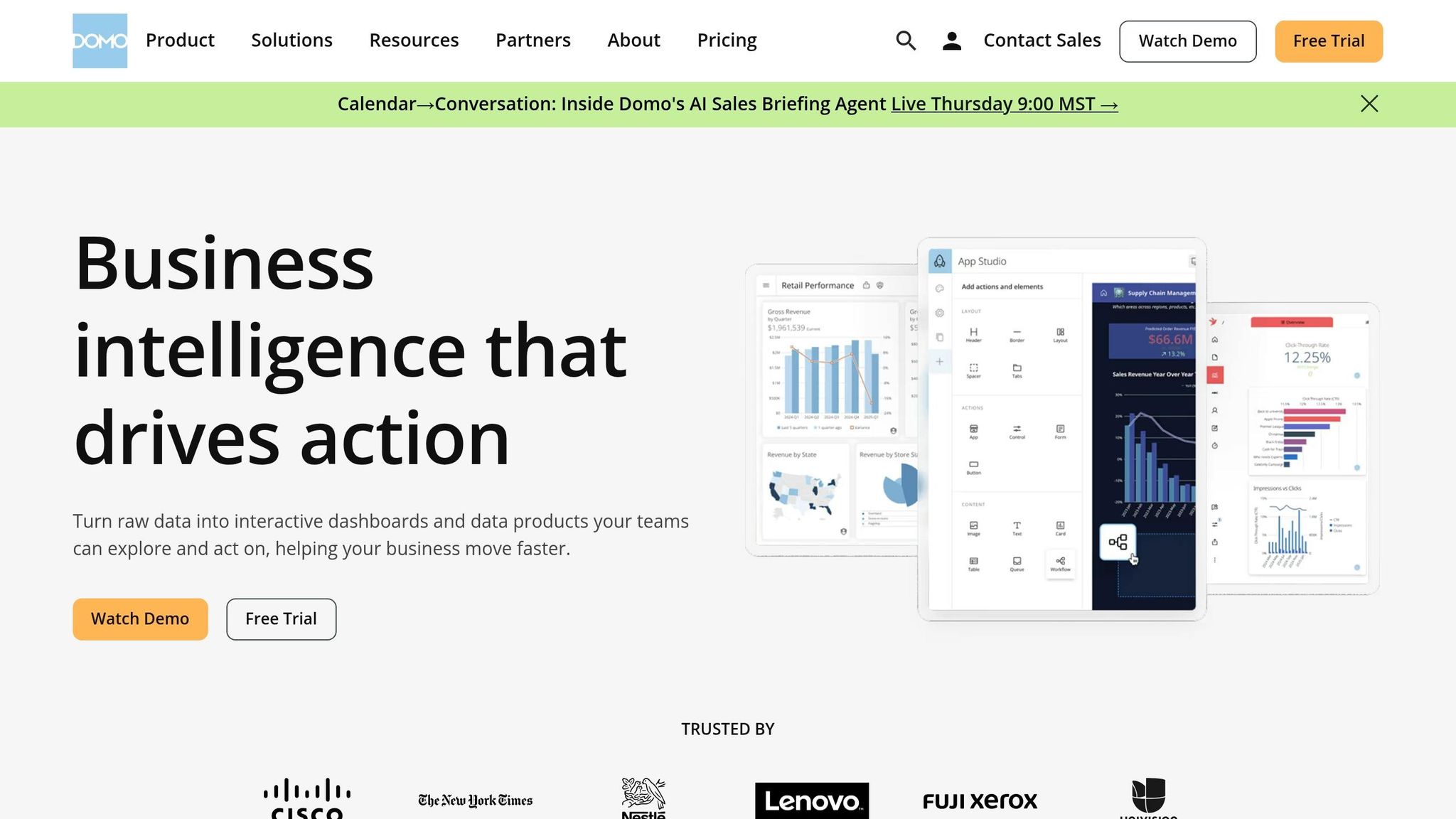Click the "App Studio" title text
This screenshot has width=1456, height=819.
pyautogui.click(x=982, y=261)
